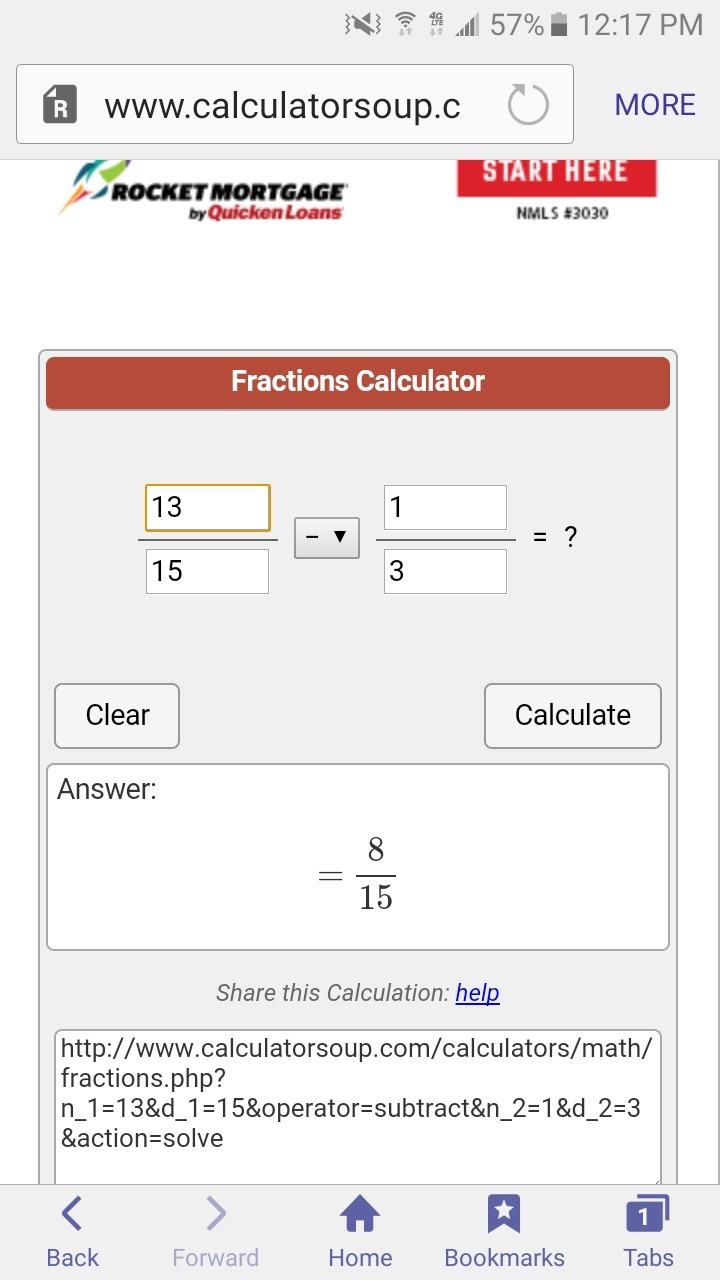Click the Clear button

[117, 716]
